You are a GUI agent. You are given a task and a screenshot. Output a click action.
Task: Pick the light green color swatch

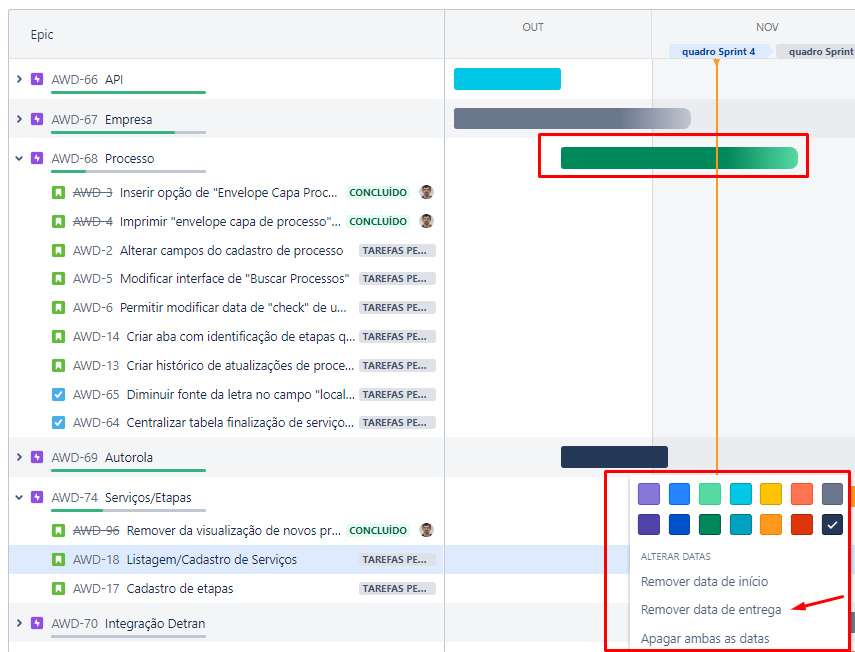[710, 494]
